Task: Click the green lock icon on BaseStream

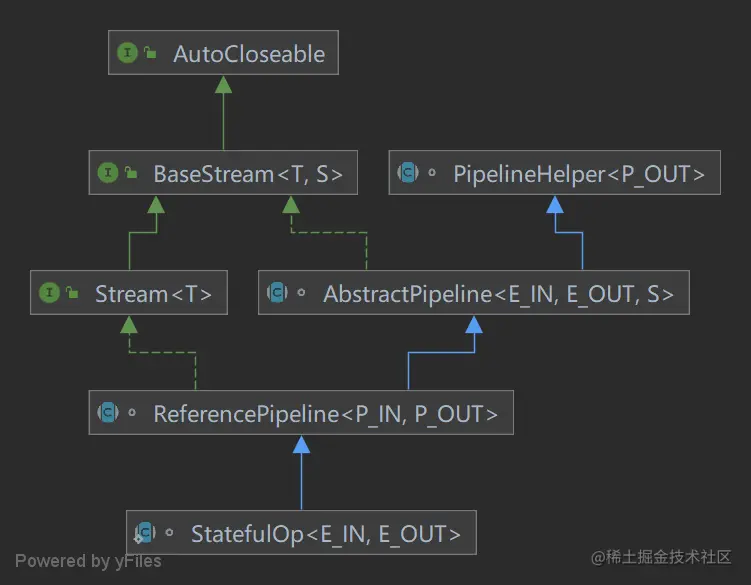Action: pyautogui.click(x=131, y=173)
